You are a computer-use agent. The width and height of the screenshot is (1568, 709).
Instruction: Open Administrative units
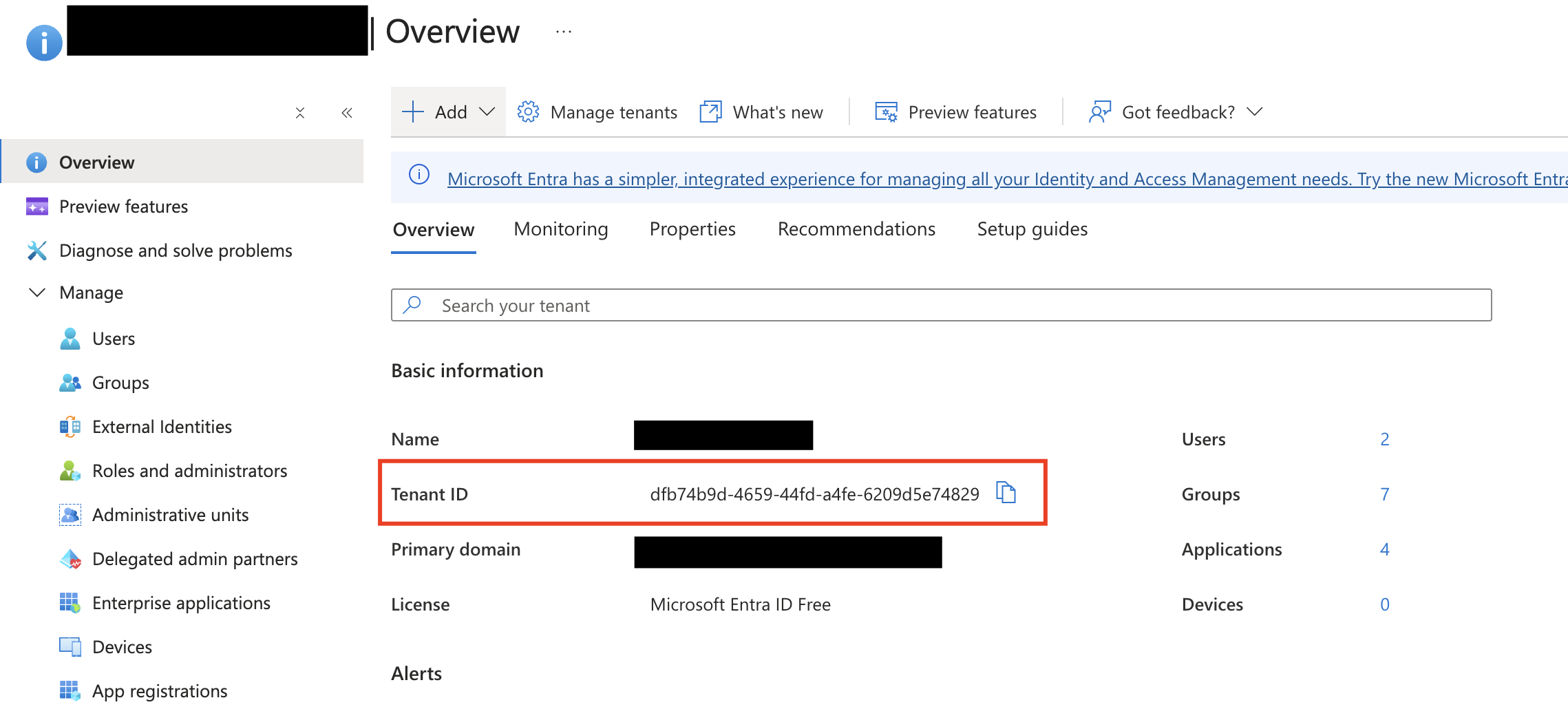170,515
